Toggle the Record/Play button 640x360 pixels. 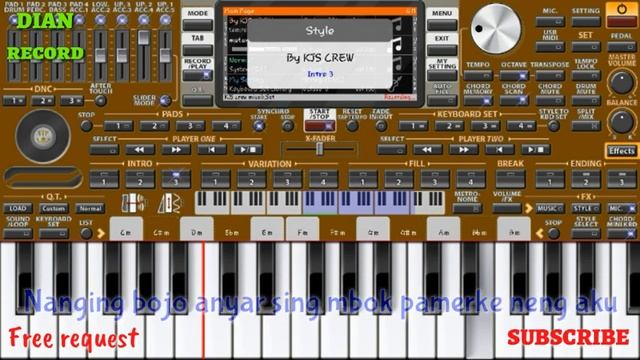(x=198, y=76)
